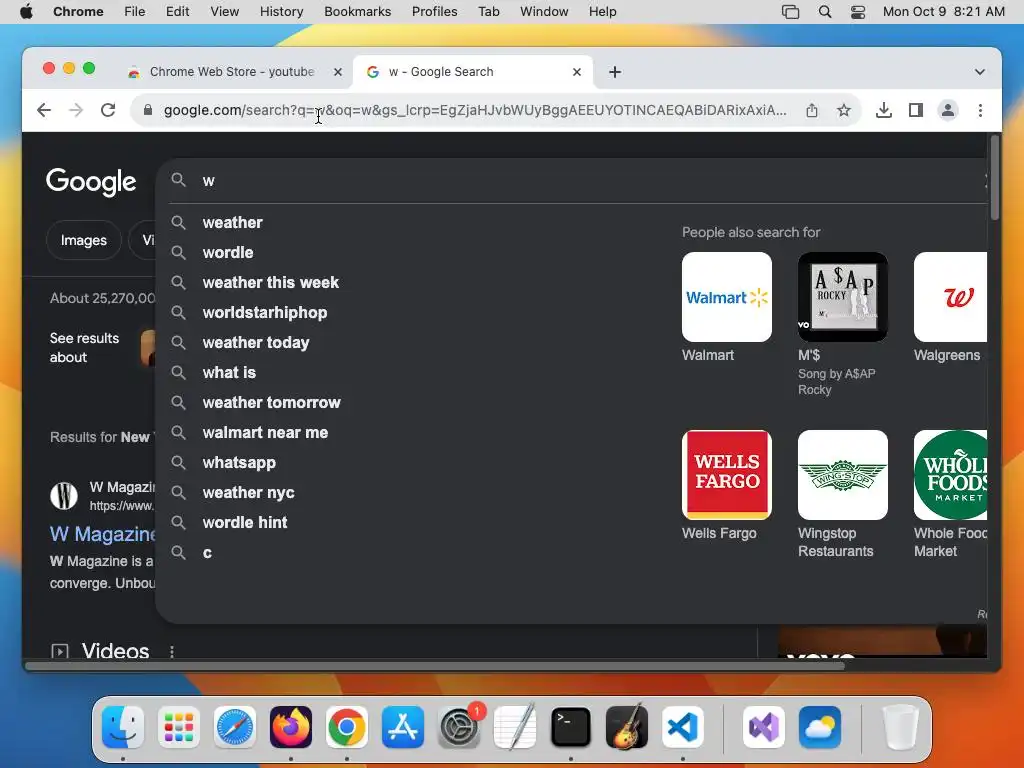The height and width of the screenshot is (768, 1024).
Task: Open the Whole Foods Market thumbnail
Action: tap(950, 475)
